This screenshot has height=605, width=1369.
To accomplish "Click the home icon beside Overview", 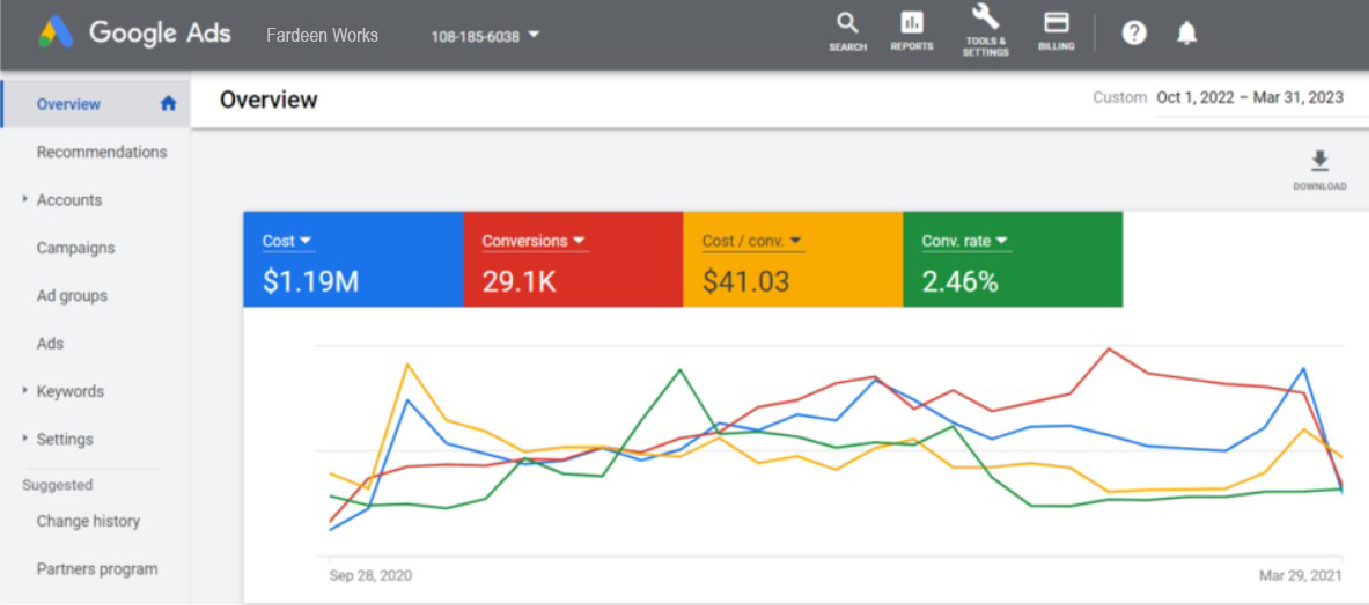I will [168, 104].
